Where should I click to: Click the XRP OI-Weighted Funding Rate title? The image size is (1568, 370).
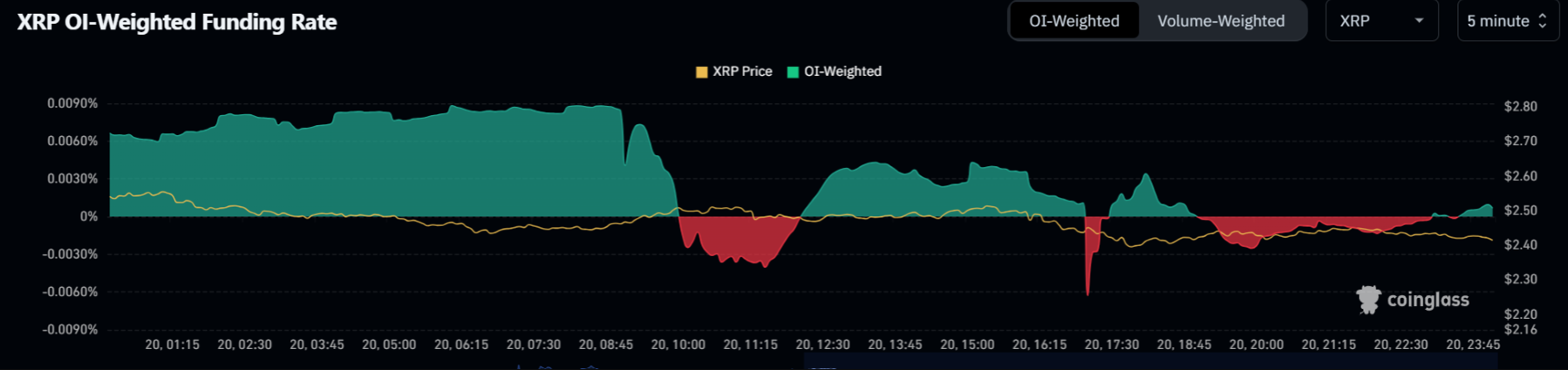177,22
